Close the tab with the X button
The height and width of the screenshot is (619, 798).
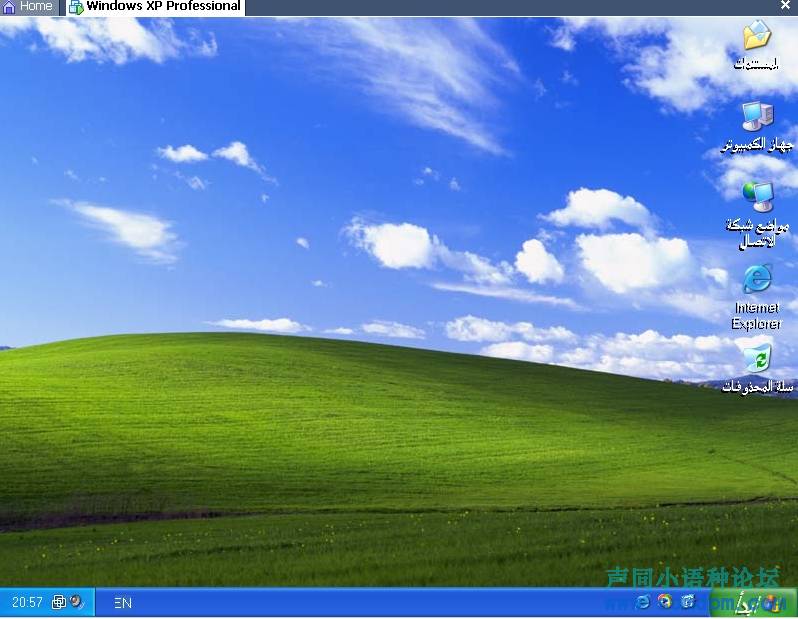coord(785,6)
